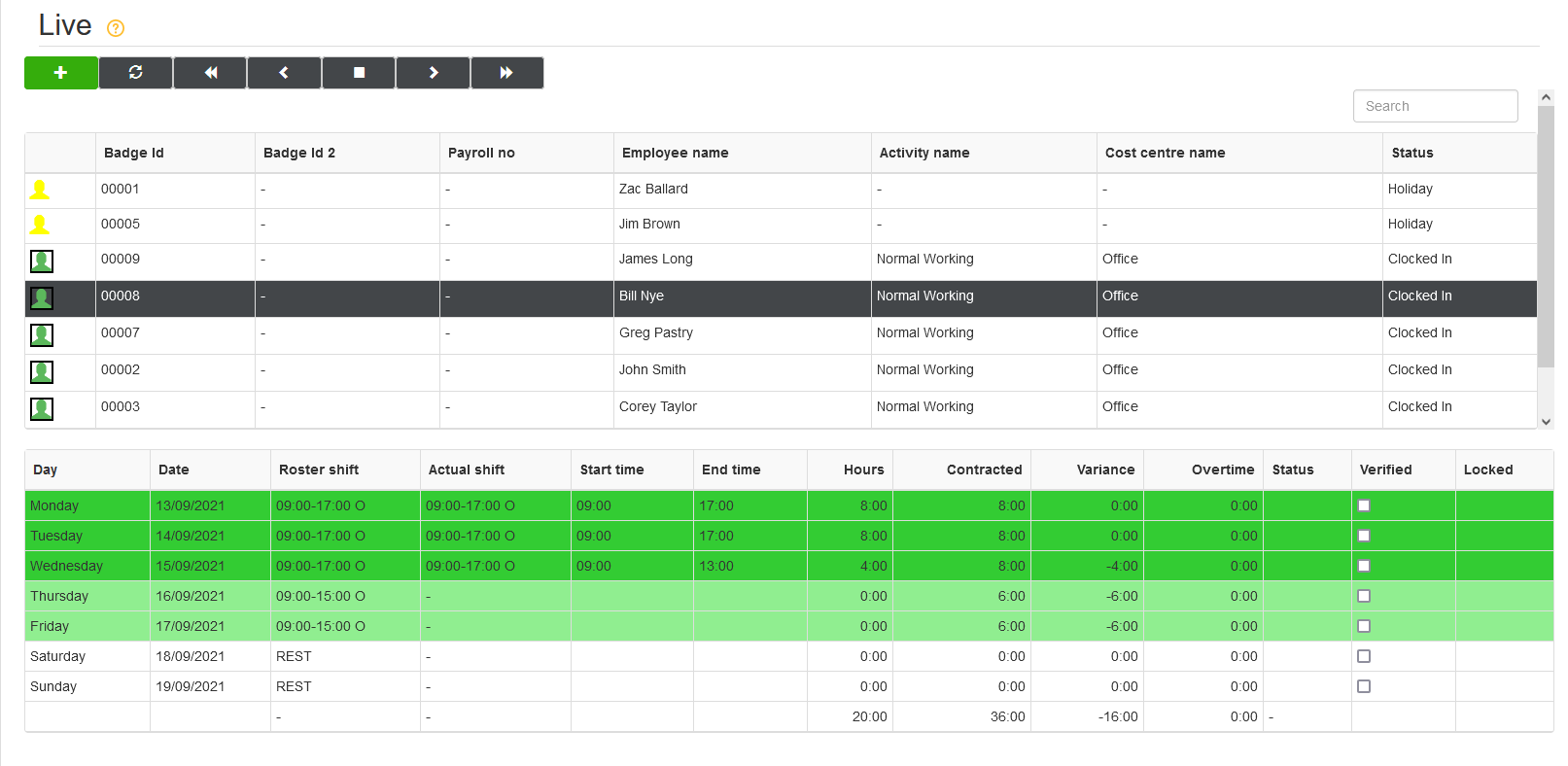Click the Wednesday end time 13:00
Viewport: 1568px width, 766px height.
click(x=716, y=567)
